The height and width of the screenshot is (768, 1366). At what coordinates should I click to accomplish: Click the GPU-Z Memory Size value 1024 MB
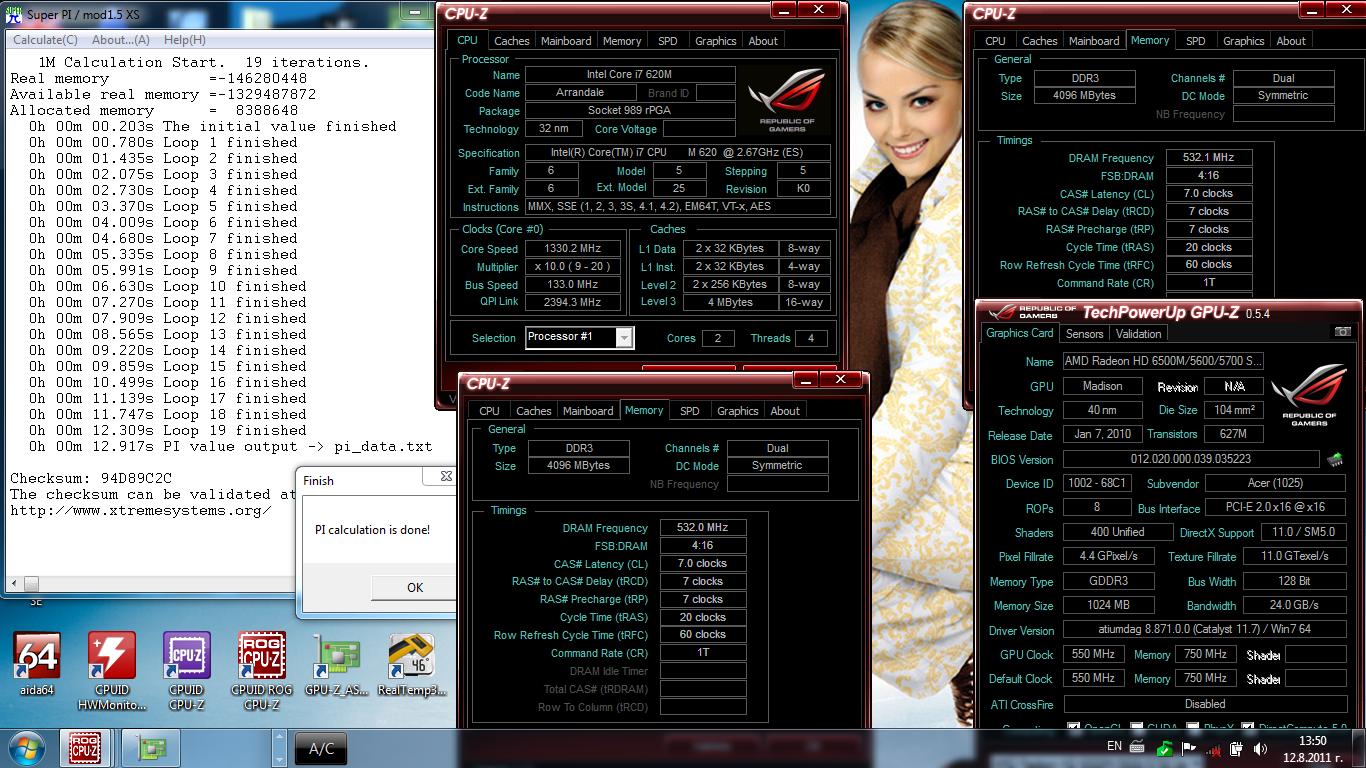[1108, 605]
